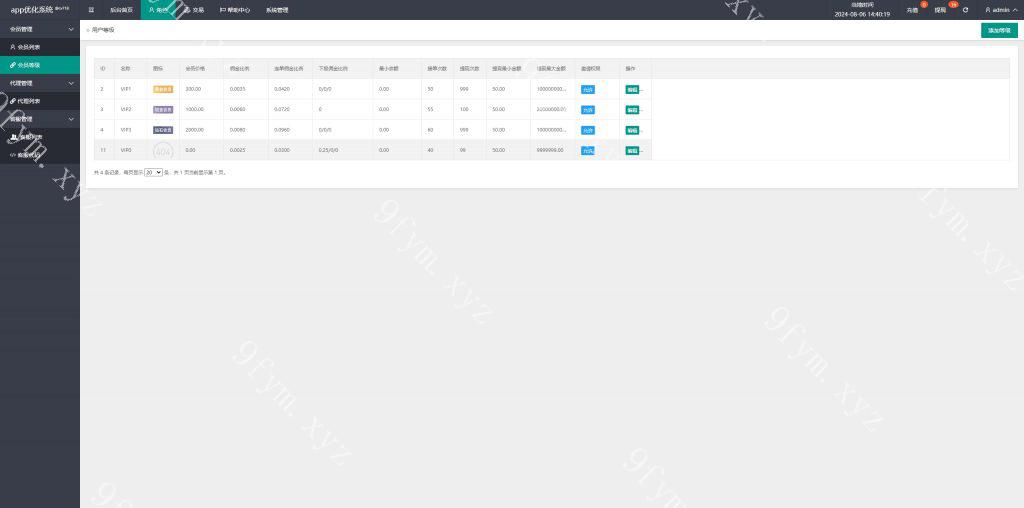Open the 帮助中心 help center menu
Image resolution: width=1024 pixels, height=508 pixels.
point(234,10)
